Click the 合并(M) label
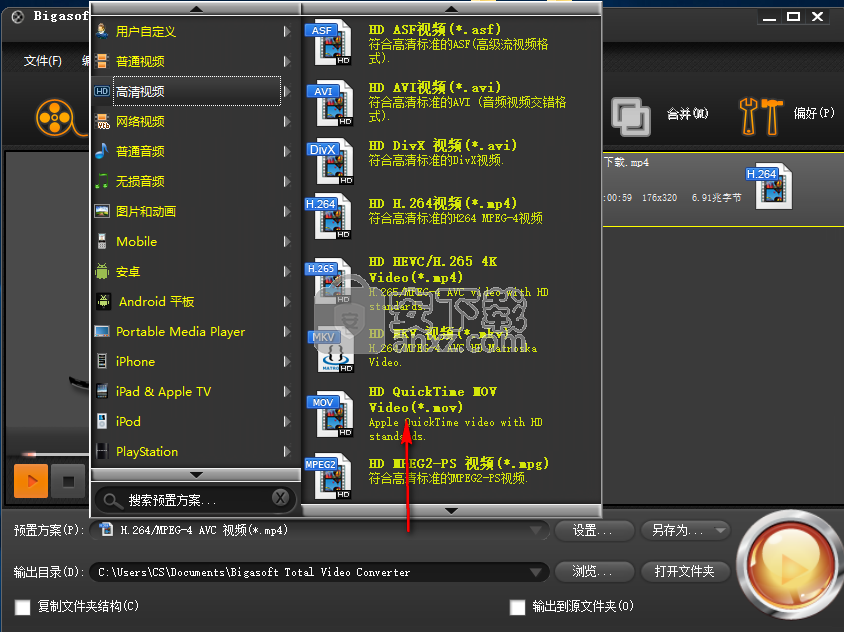This screenshot has height=632, width=844. pos(687,114)
